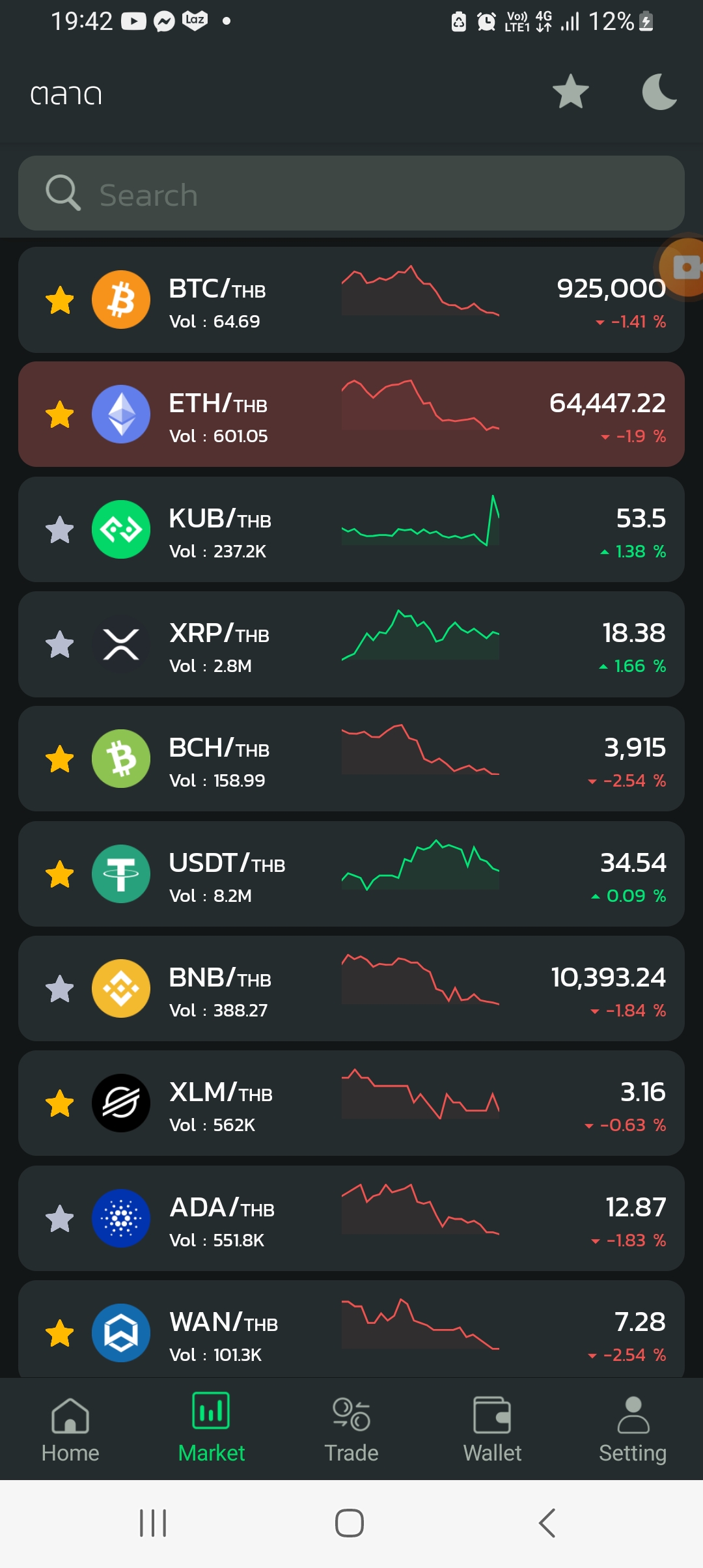Select USDT price 34.54
703x1568 pixels.
coord(633,863)
